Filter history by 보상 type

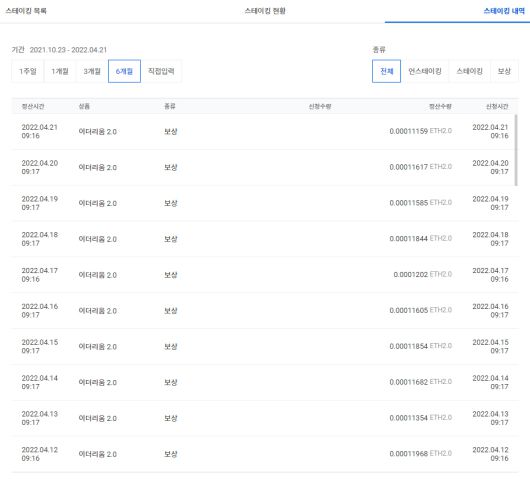504,71
